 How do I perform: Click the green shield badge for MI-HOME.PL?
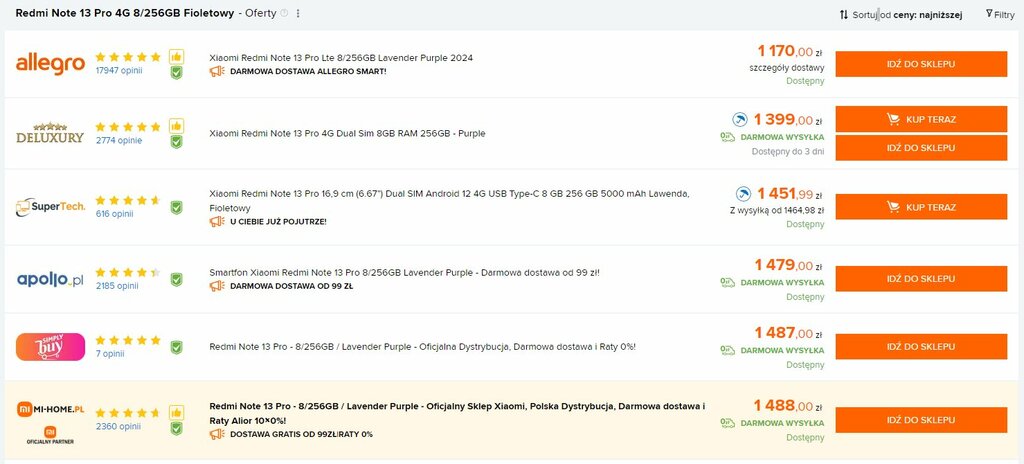[176, 428]
